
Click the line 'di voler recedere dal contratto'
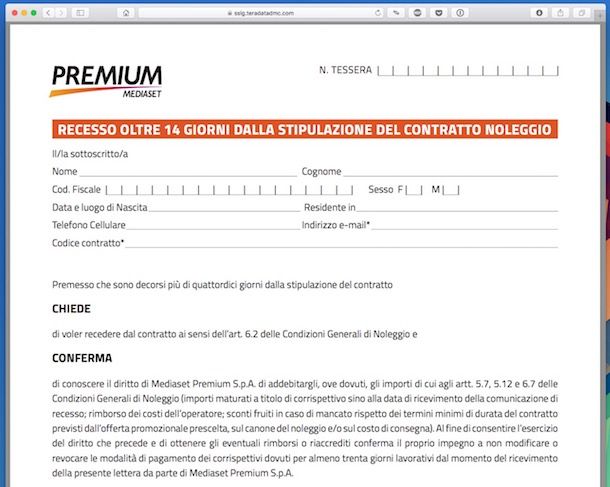tap(235, 334)
